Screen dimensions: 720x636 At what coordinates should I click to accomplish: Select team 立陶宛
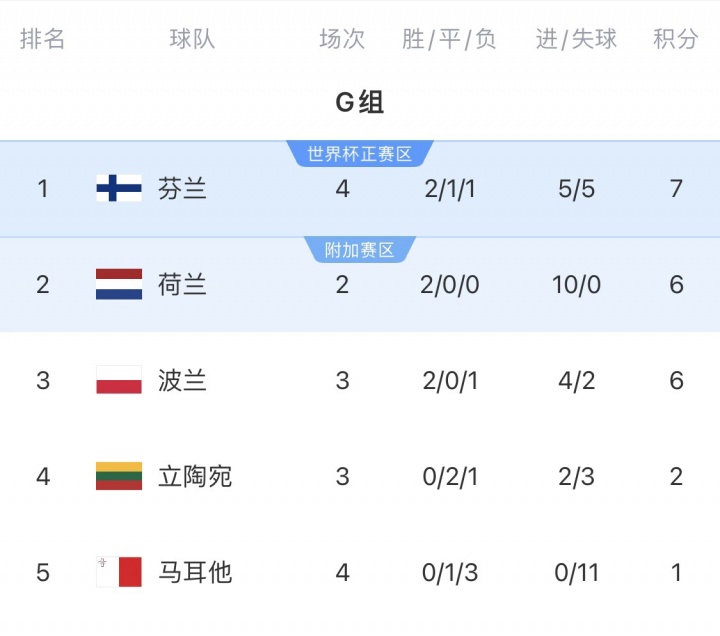point(194,476)
